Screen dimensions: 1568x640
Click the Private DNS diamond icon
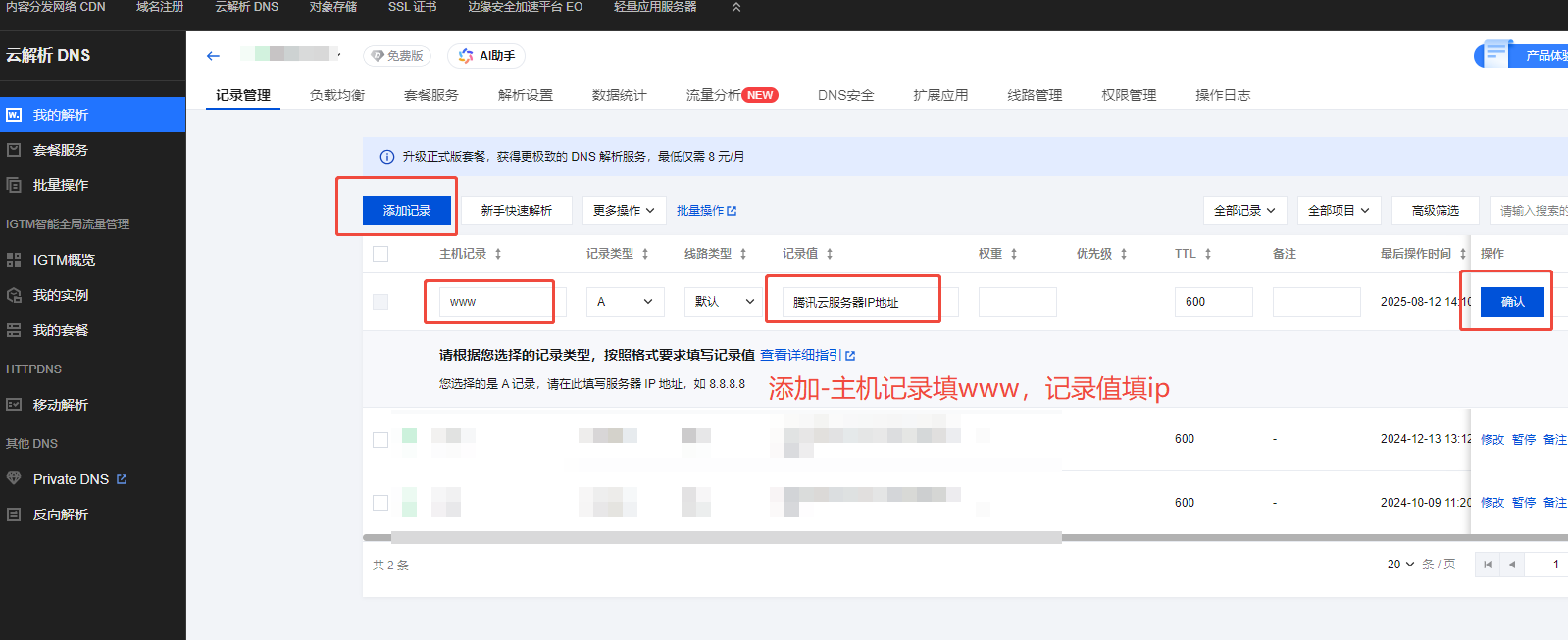tap(14, 479)
